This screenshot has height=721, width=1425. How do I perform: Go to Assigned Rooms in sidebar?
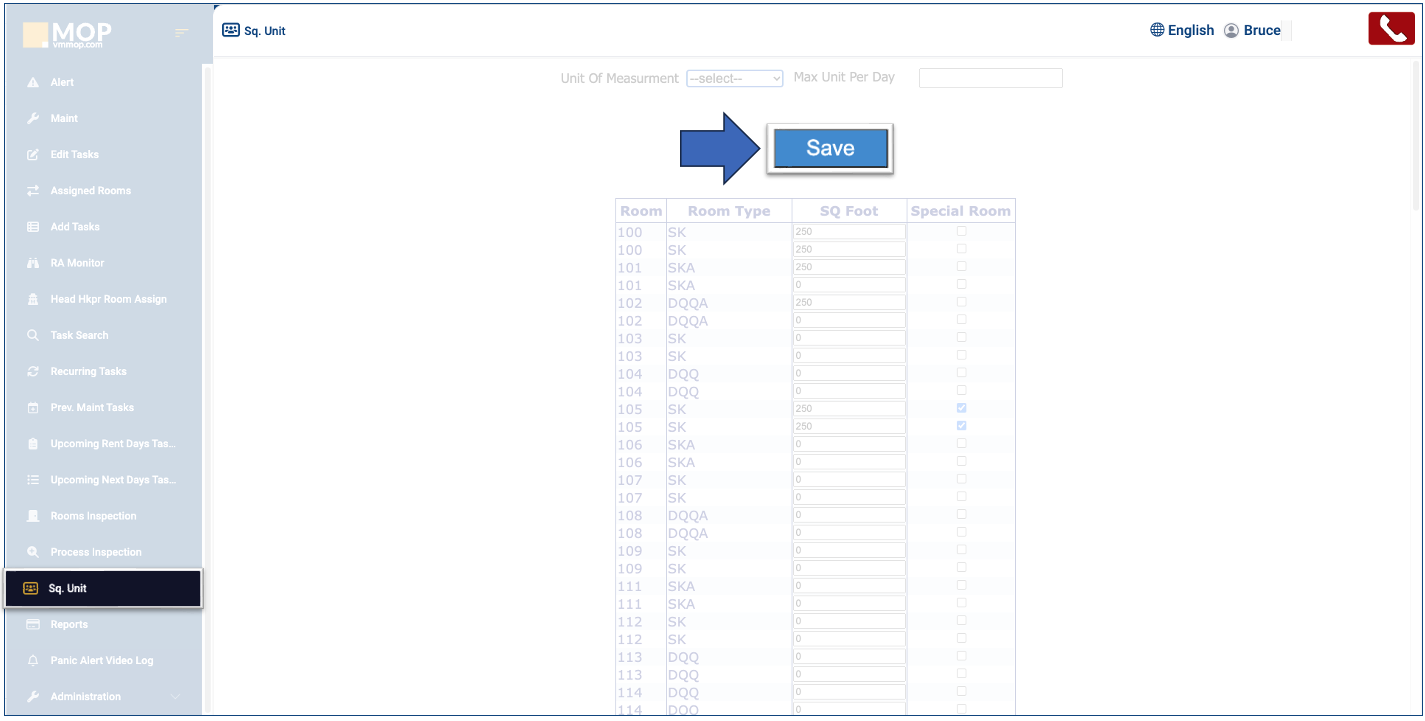click(90, 191)
